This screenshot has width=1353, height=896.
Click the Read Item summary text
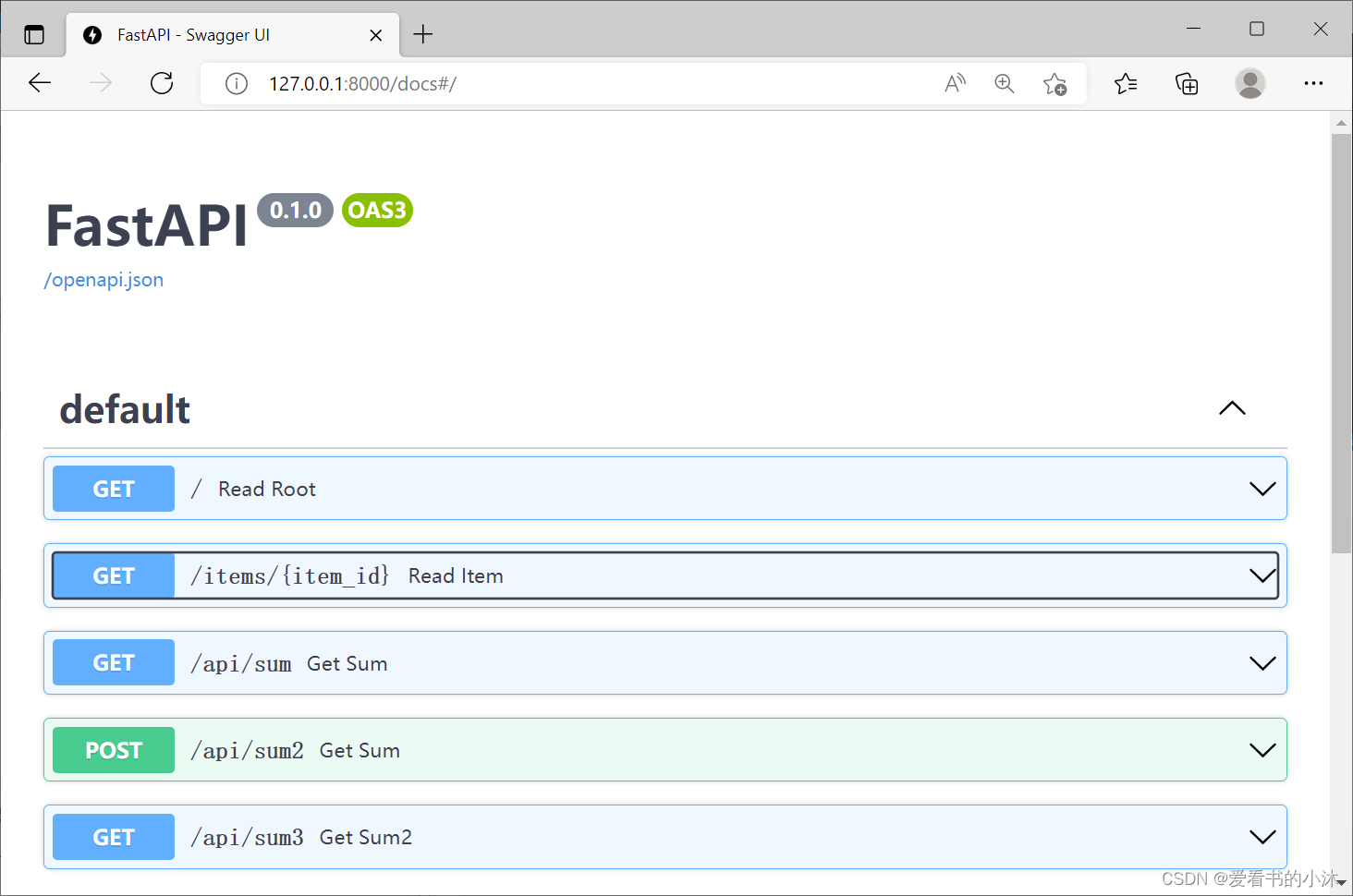[456, 576]
